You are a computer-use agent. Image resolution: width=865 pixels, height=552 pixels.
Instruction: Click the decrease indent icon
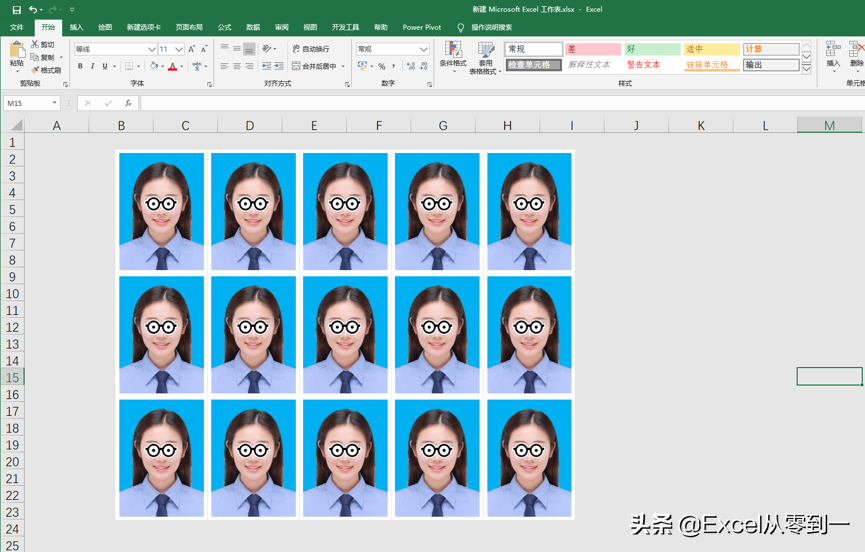[266, 66]
